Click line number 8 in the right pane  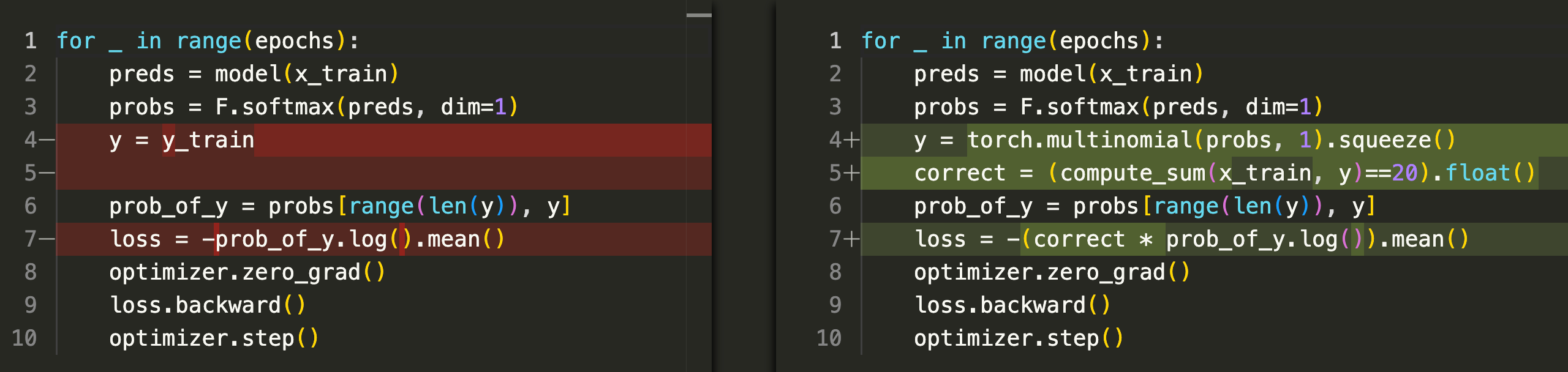pos(835,272)
